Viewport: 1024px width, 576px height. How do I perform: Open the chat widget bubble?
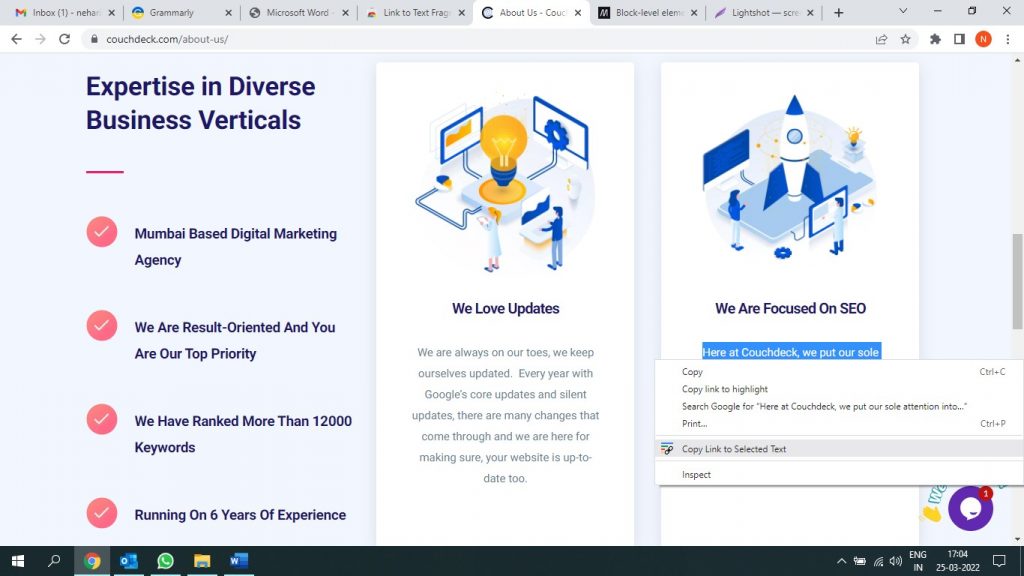click(970, 508)
